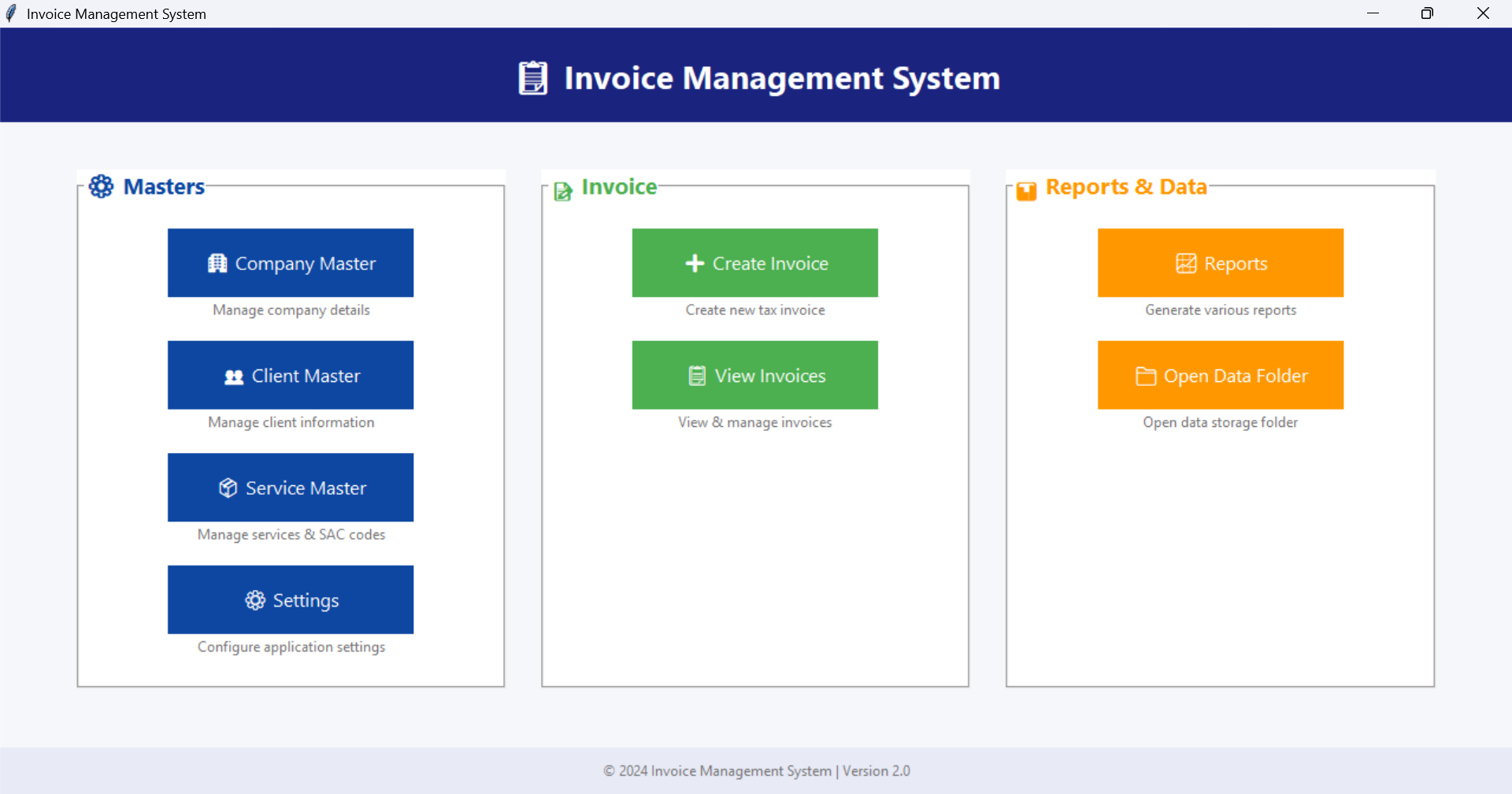Screen dimensions: 1512x794
Task: Click the copyright footer version text
Action: tap(756, 771)
